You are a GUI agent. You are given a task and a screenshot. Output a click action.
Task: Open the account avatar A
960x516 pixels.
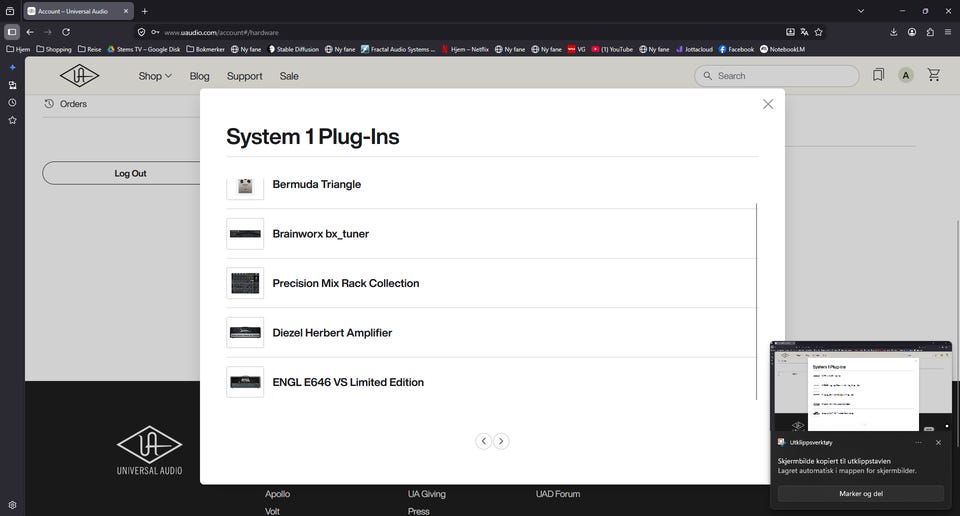tap(906, 75)
